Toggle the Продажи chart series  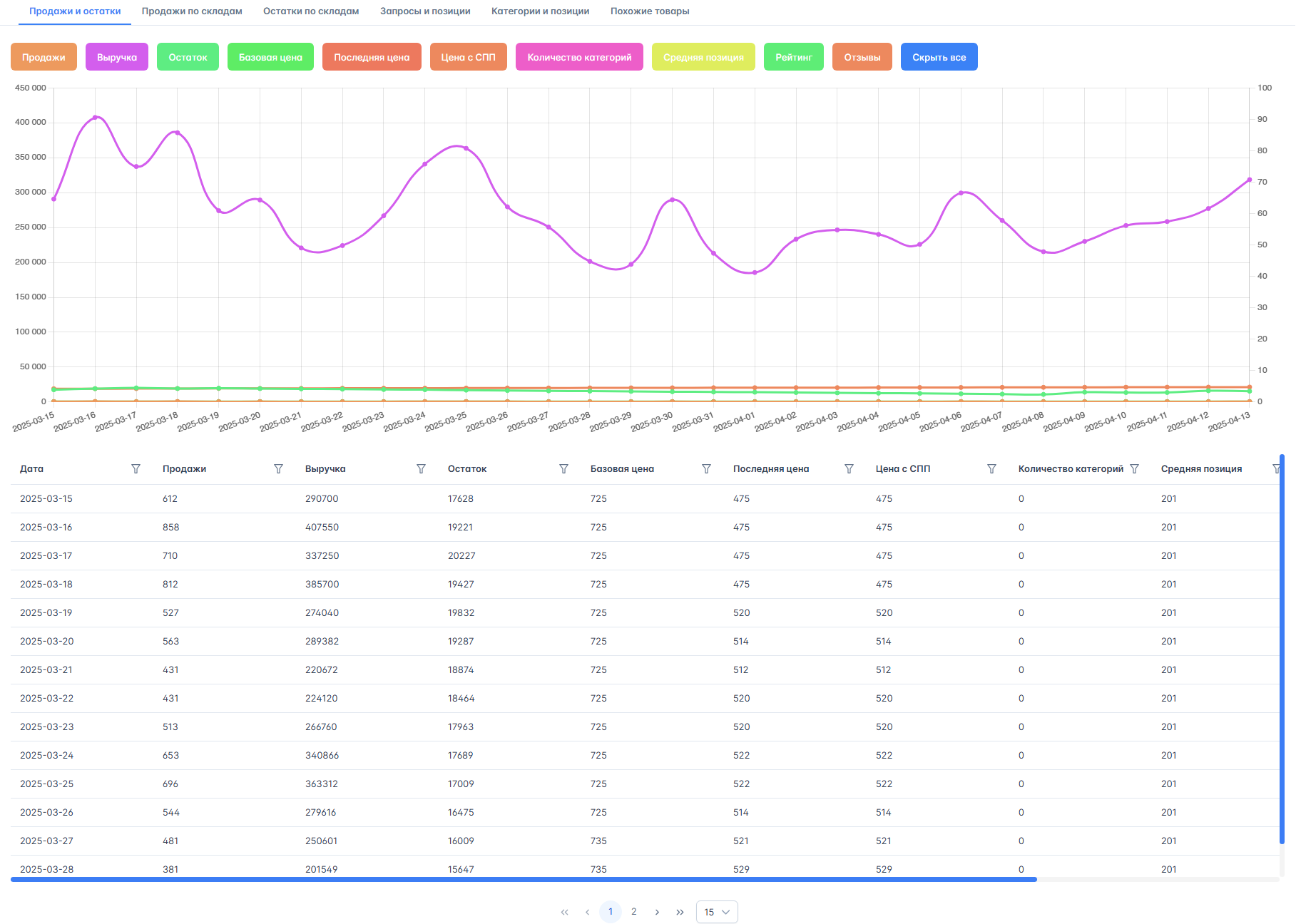click(44, 57)
